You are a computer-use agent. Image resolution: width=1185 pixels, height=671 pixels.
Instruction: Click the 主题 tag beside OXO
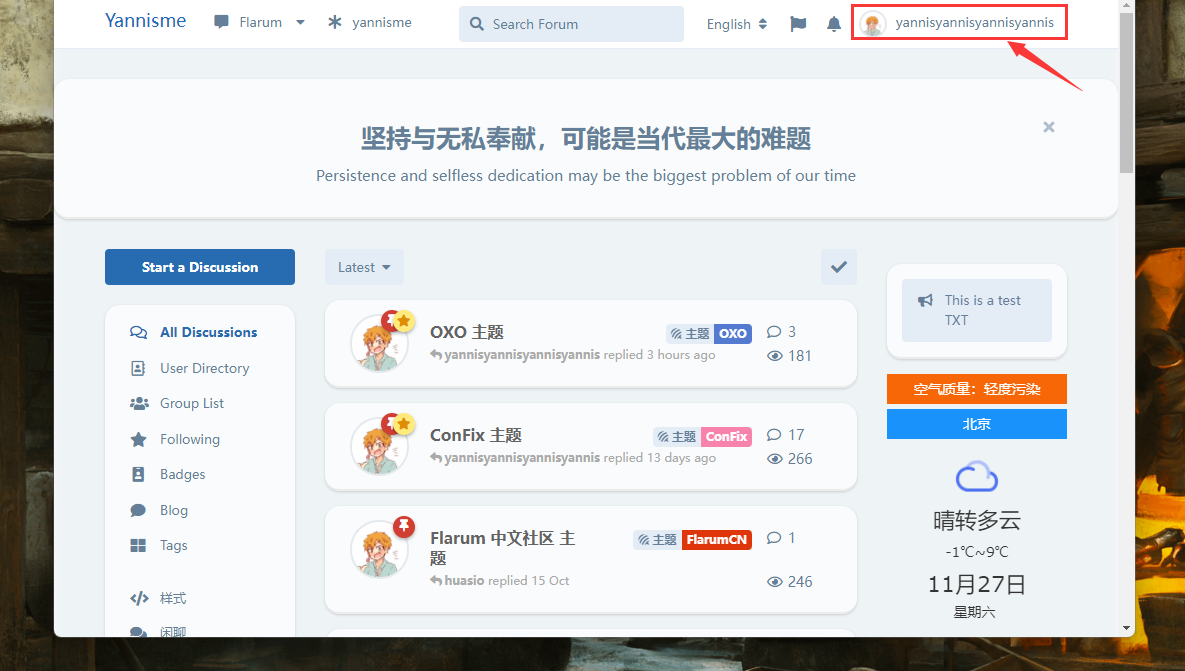[690, 333]
